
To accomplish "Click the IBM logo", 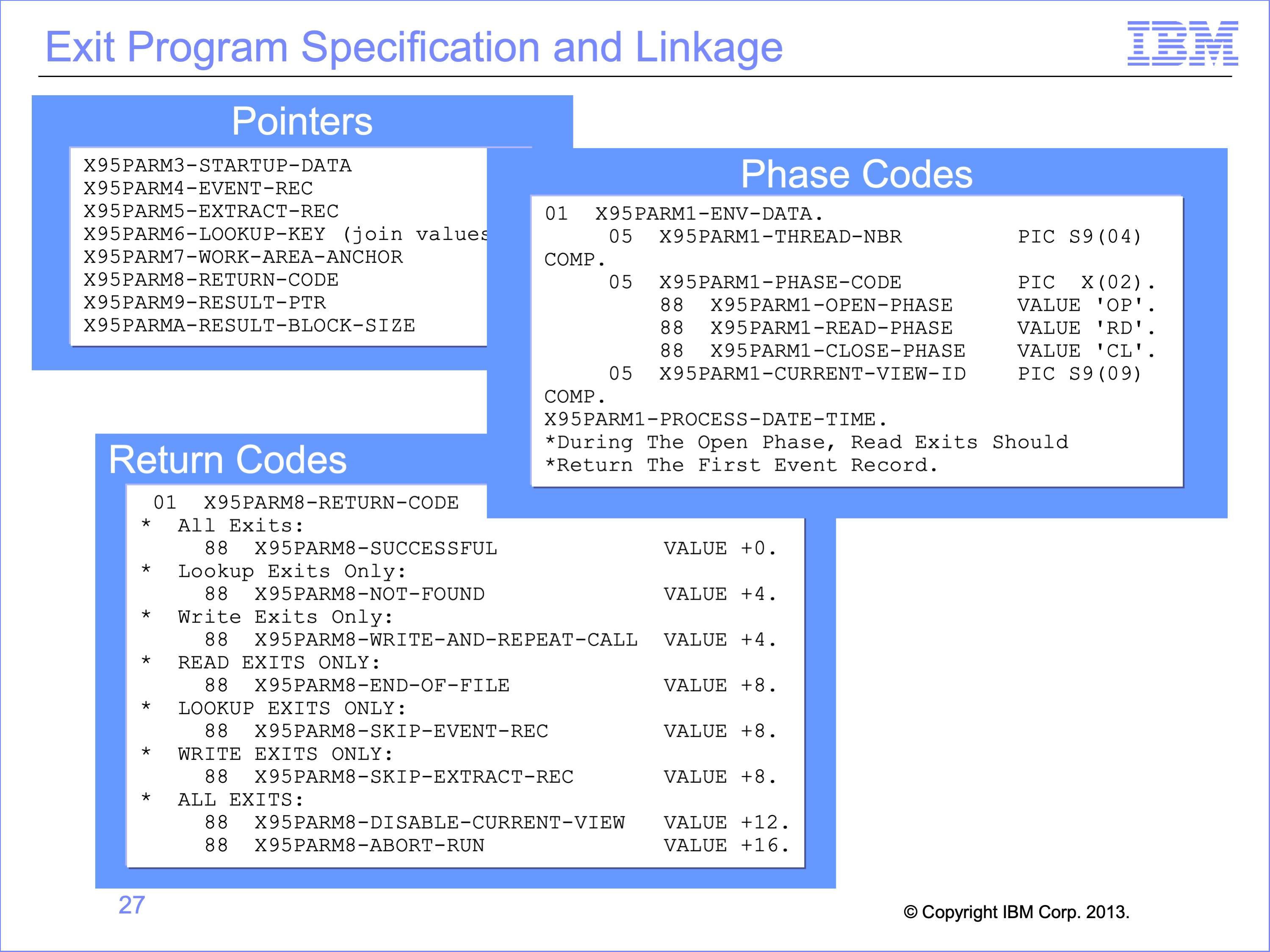I will [x=1182, y=43].
